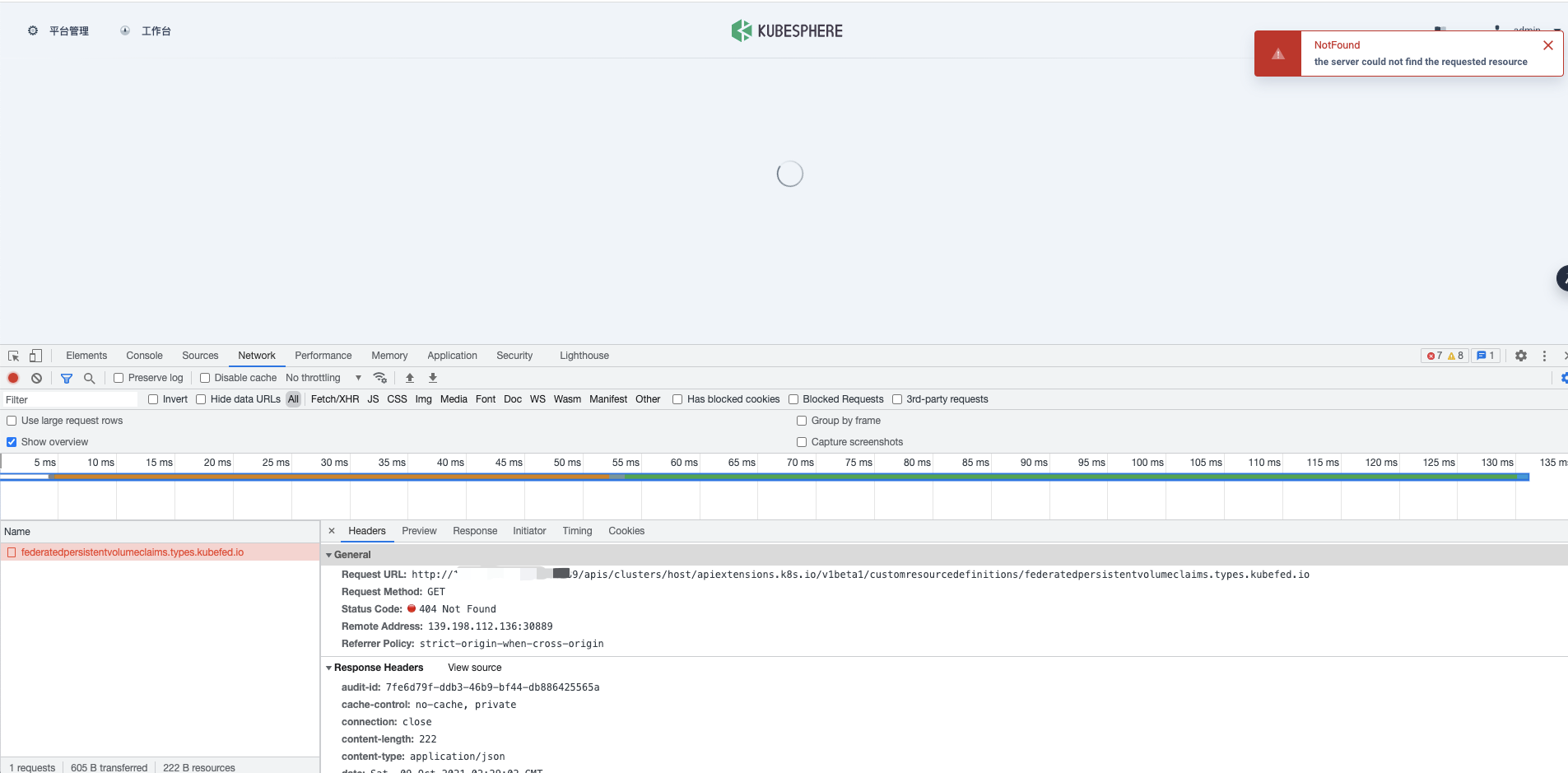This screenshot has height=773, width=1568.
Task: Clear the network log
Action: point(36,378)
